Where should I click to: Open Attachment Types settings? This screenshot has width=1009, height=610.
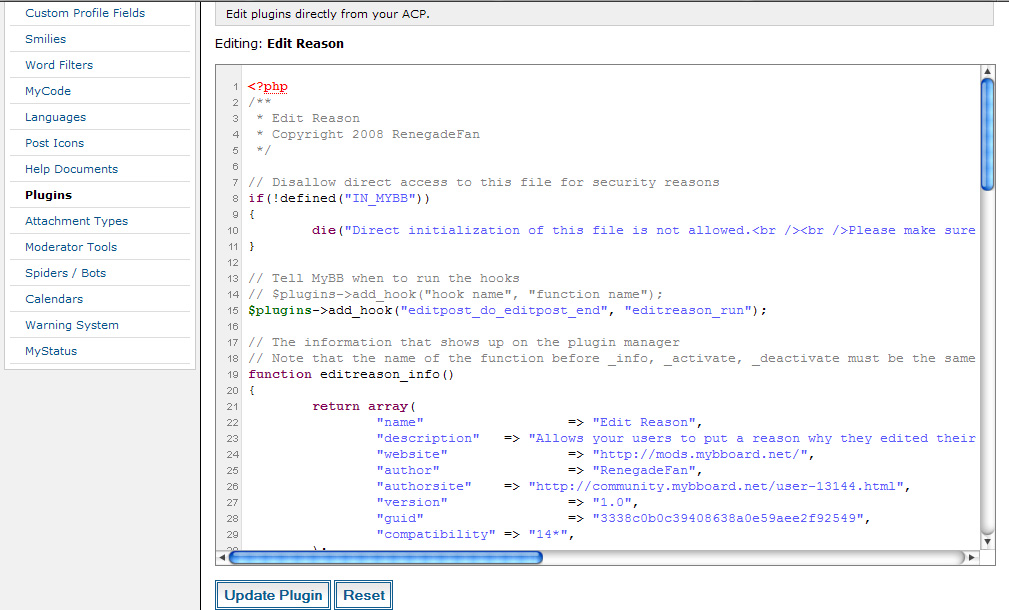tap(77, 221)
